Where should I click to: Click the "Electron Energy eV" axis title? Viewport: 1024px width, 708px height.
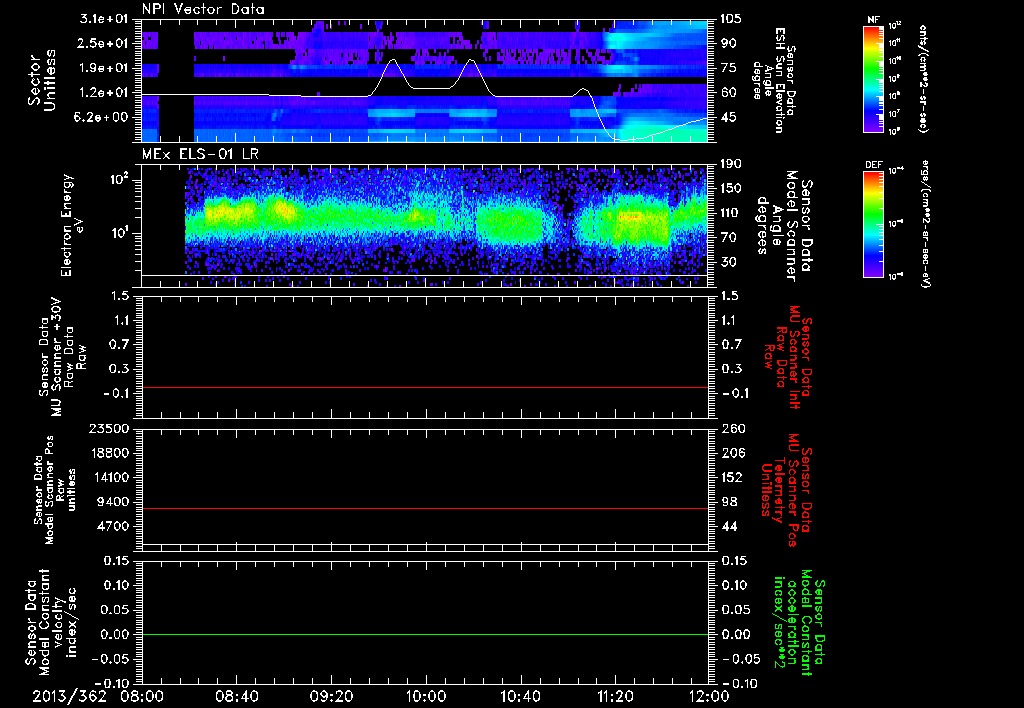[73, 224]
